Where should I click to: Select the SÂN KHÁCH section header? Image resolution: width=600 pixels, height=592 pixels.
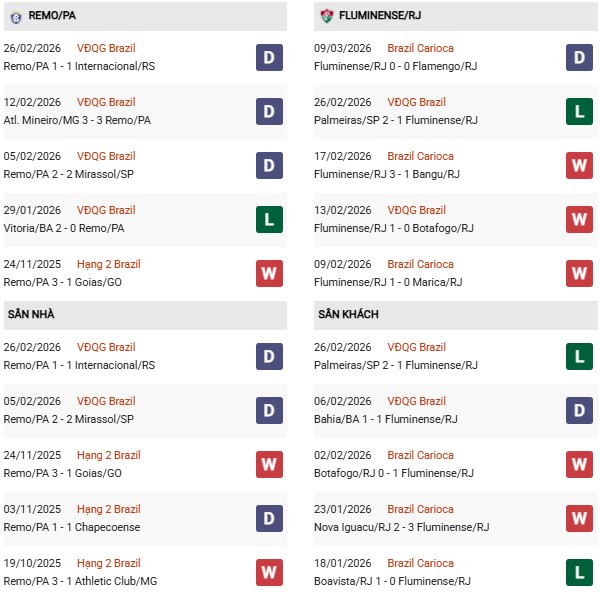[349, 315]
